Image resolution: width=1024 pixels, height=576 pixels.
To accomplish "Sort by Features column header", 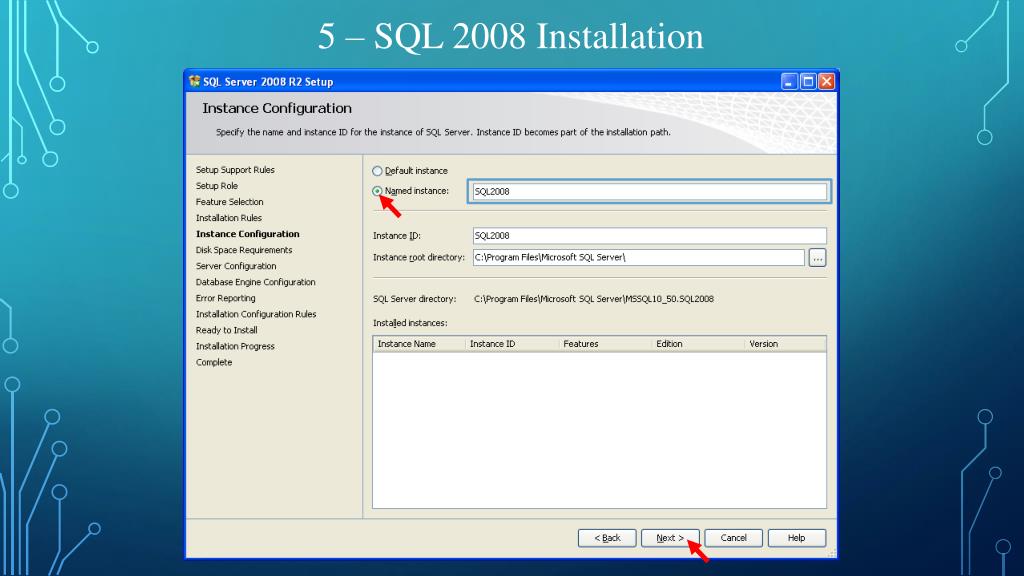I will pos(605,344).
